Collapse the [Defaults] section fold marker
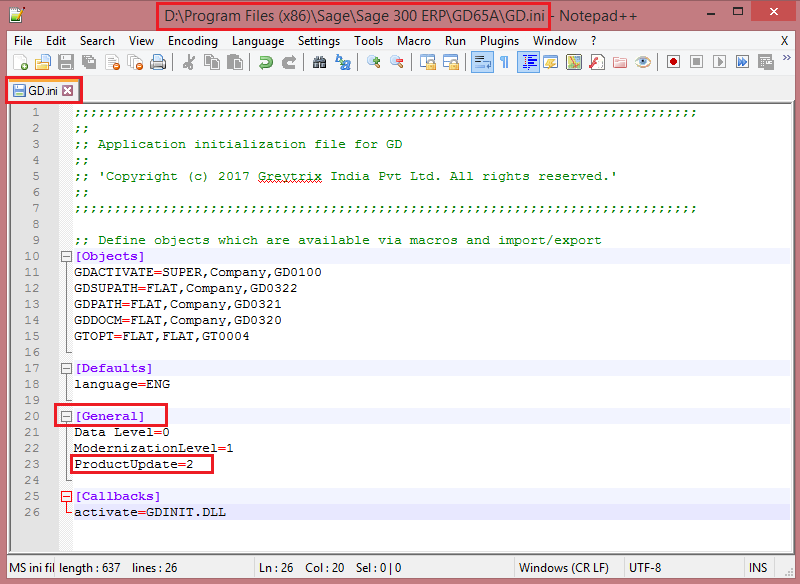 (x=66, y=368)
